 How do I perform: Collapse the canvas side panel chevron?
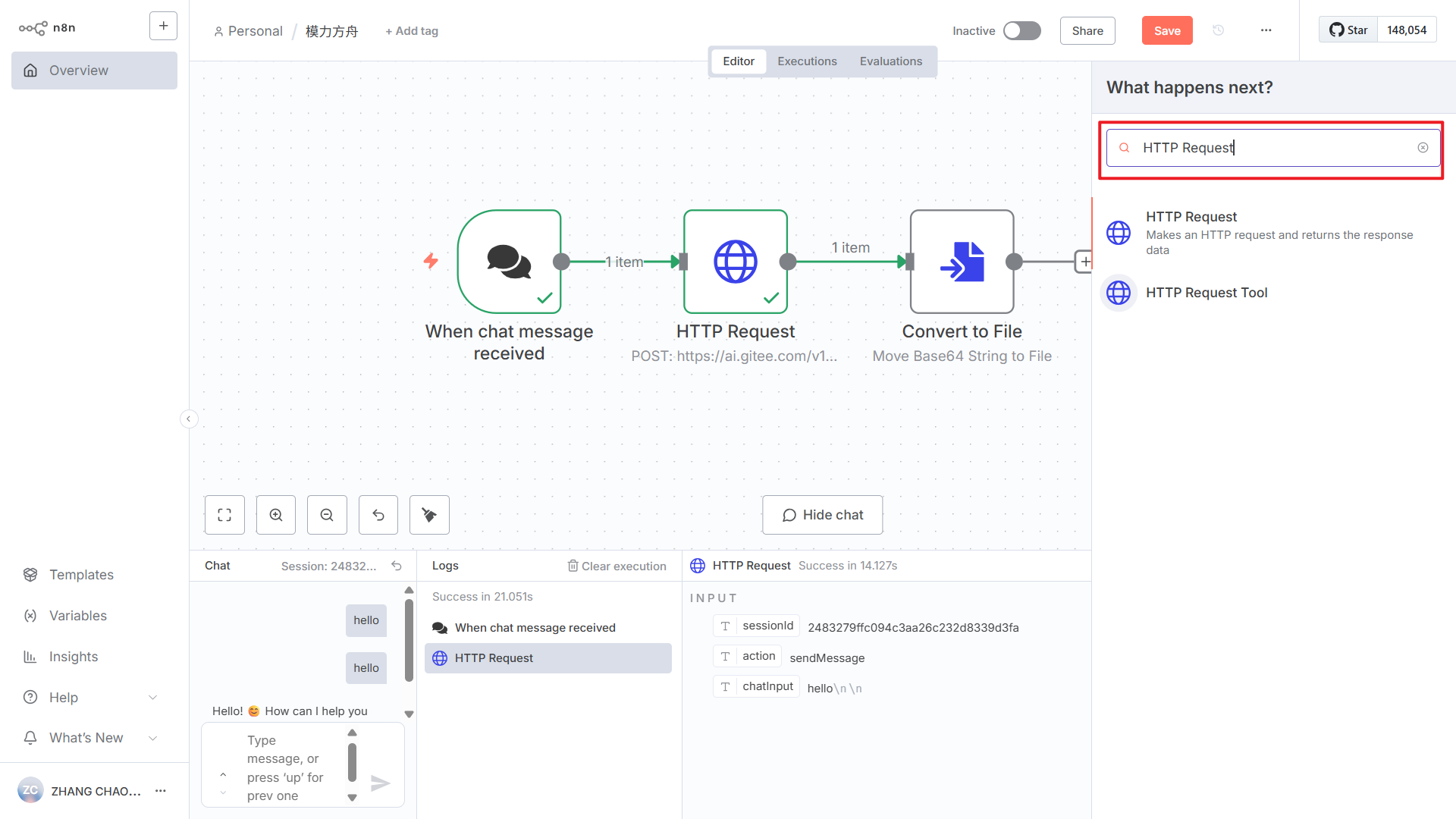pos(189,419)
